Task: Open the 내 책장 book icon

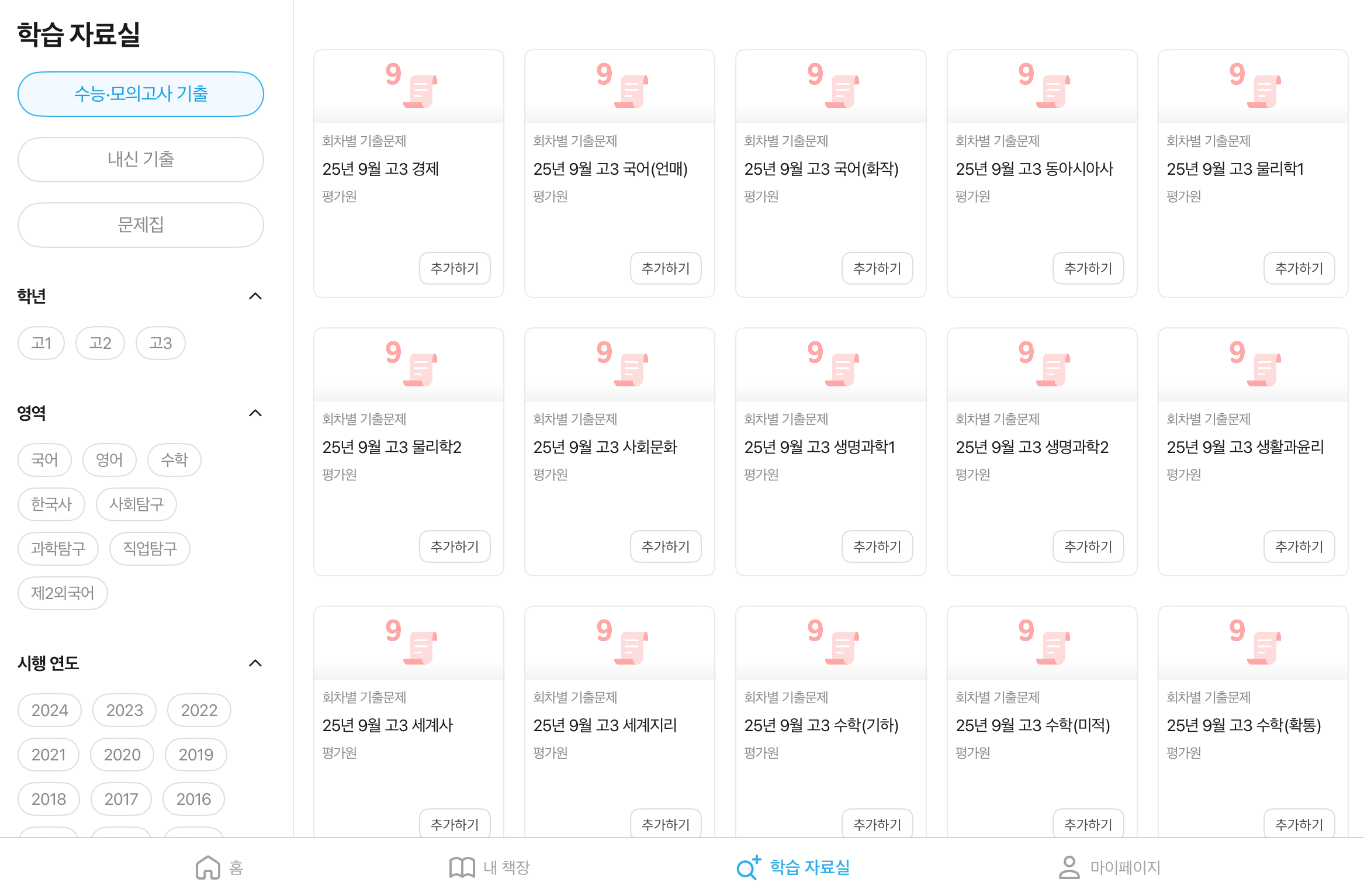Action: coord(462,867)
